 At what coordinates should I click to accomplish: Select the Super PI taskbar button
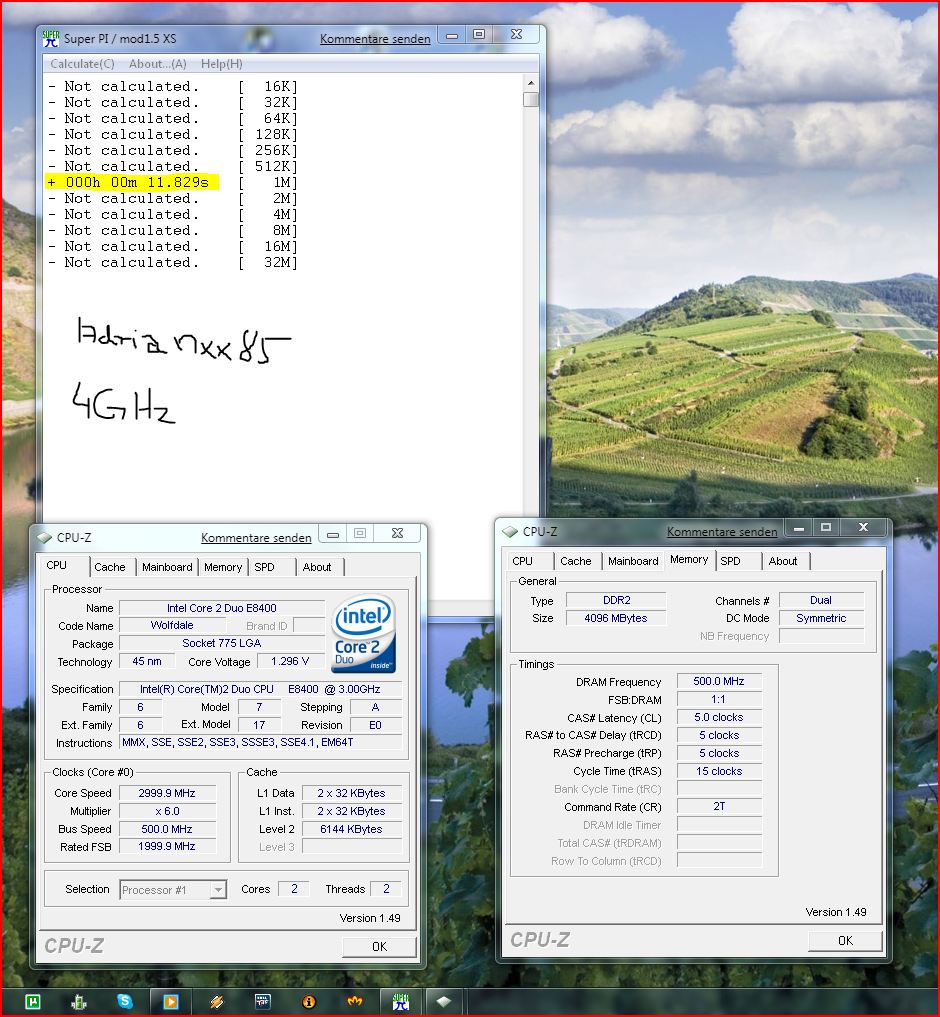(x=401, y=1001)
